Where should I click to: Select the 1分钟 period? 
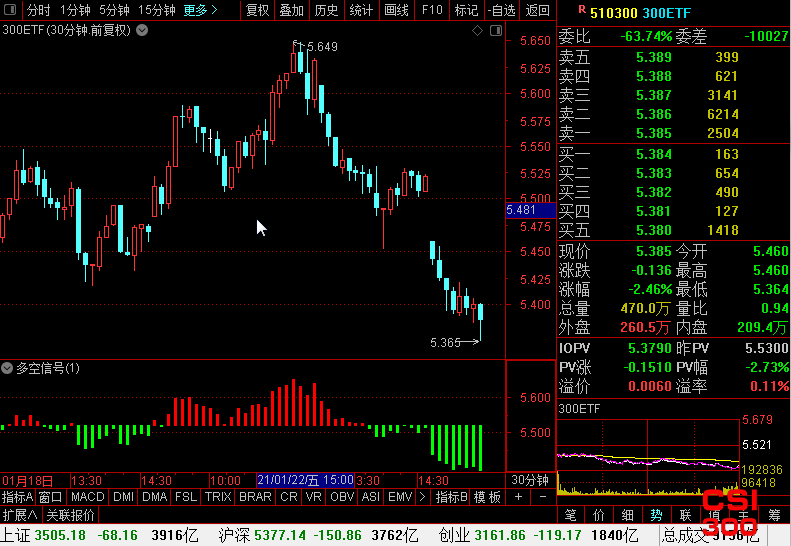coord(75,10)
